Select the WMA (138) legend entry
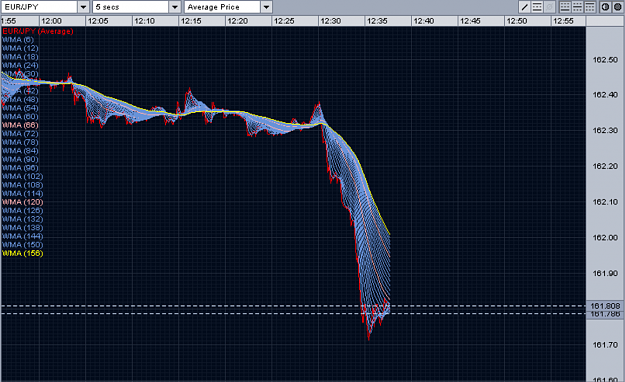Image resolution: width=625 pixels, height=382 pixels. [22, 228]
